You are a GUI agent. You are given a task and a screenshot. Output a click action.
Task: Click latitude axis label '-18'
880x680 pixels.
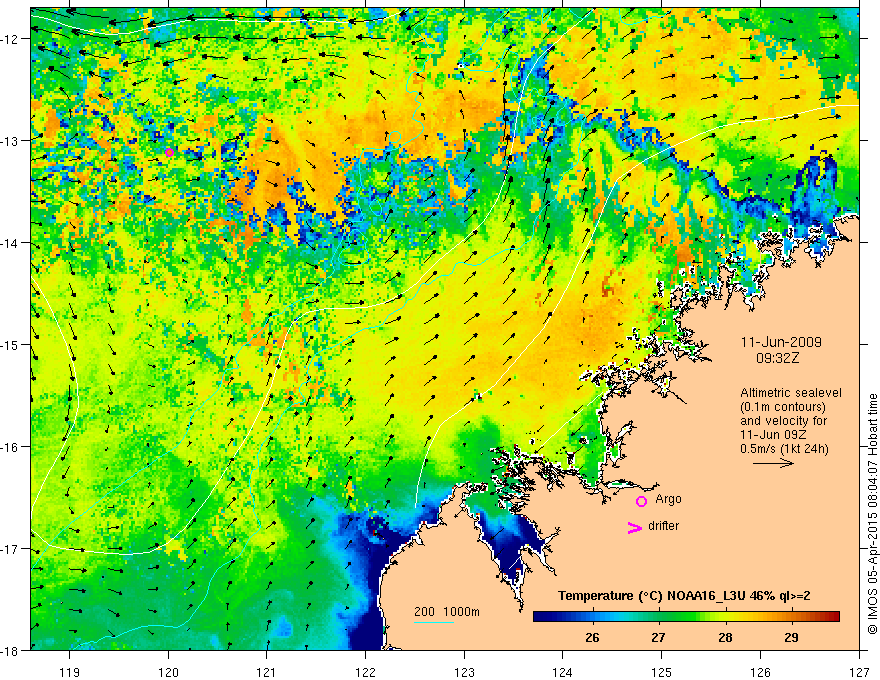(x=11, y=650)
